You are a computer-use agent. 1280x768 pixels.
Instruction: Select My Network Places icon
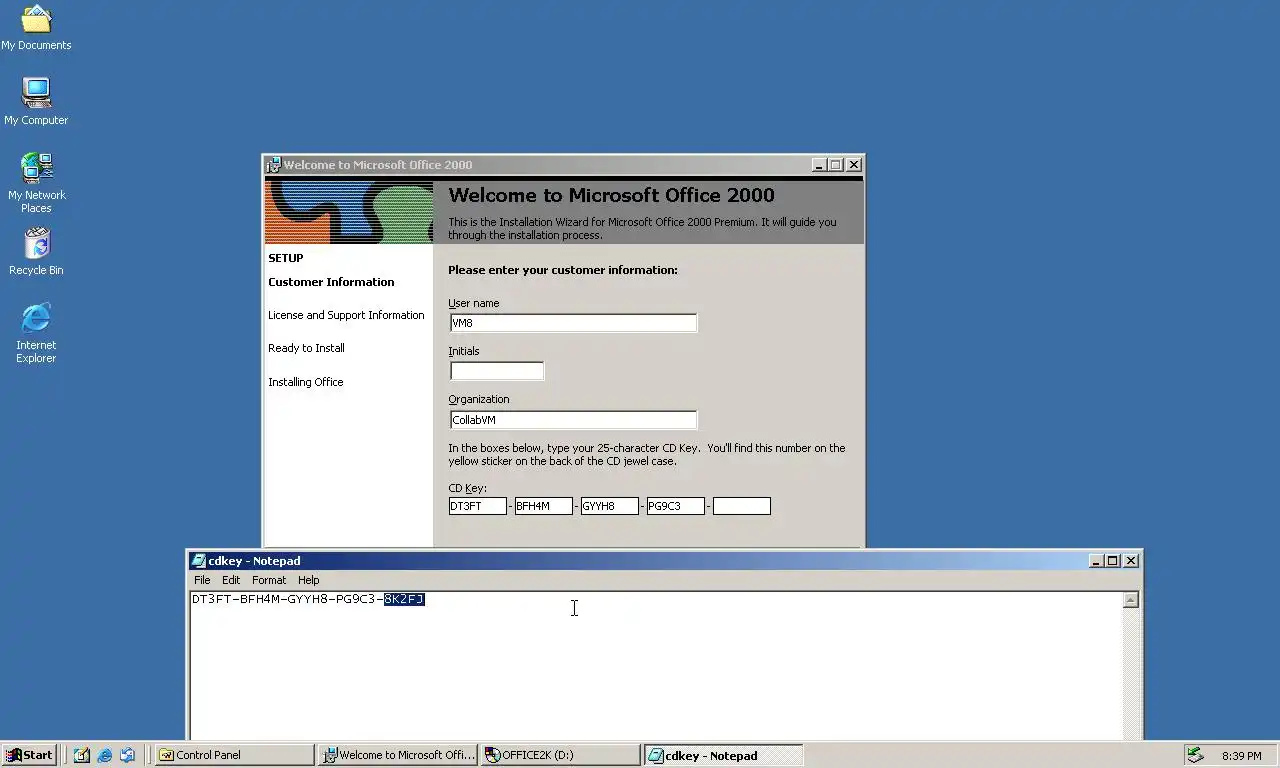tap(36, 182)
